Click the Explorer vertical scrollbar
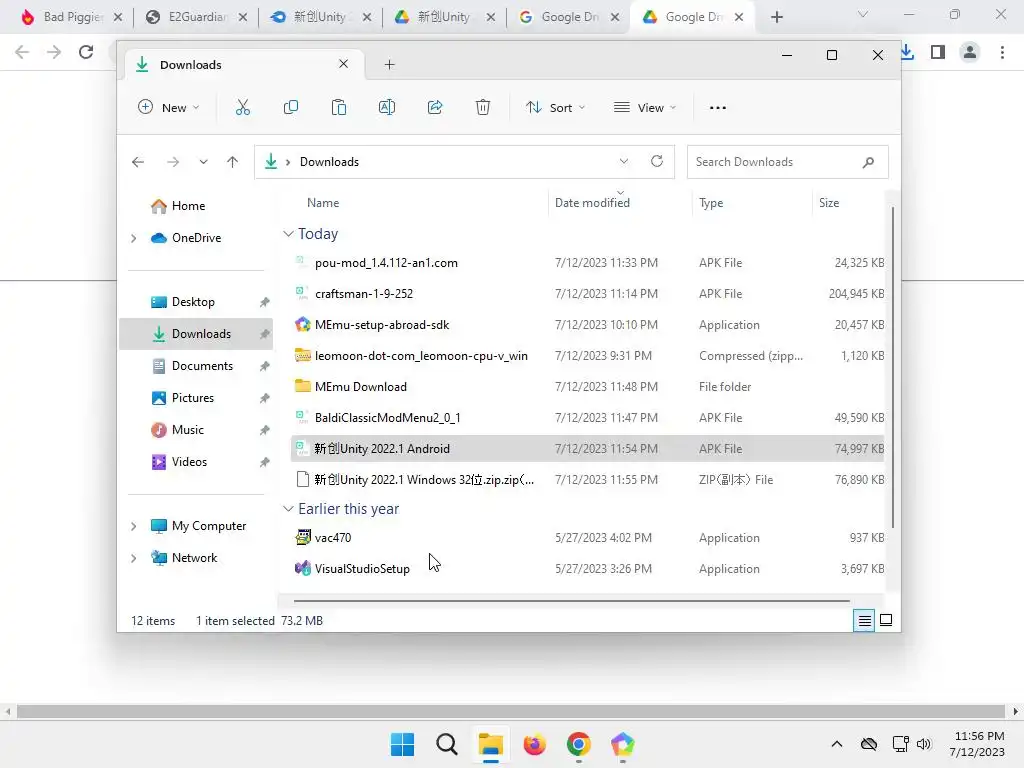The height and width of the screenshot is (768, 1024). point(892,367)
